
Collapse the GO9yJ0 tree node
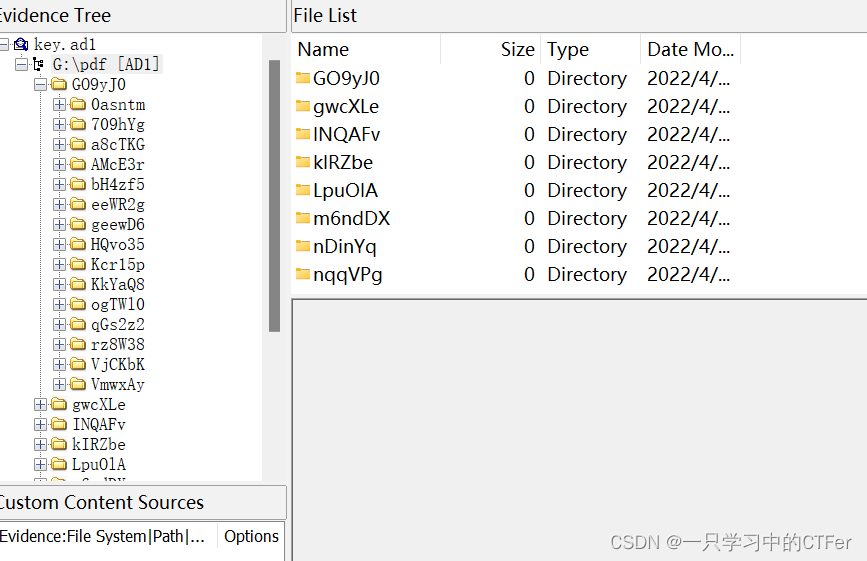[40, 85]
